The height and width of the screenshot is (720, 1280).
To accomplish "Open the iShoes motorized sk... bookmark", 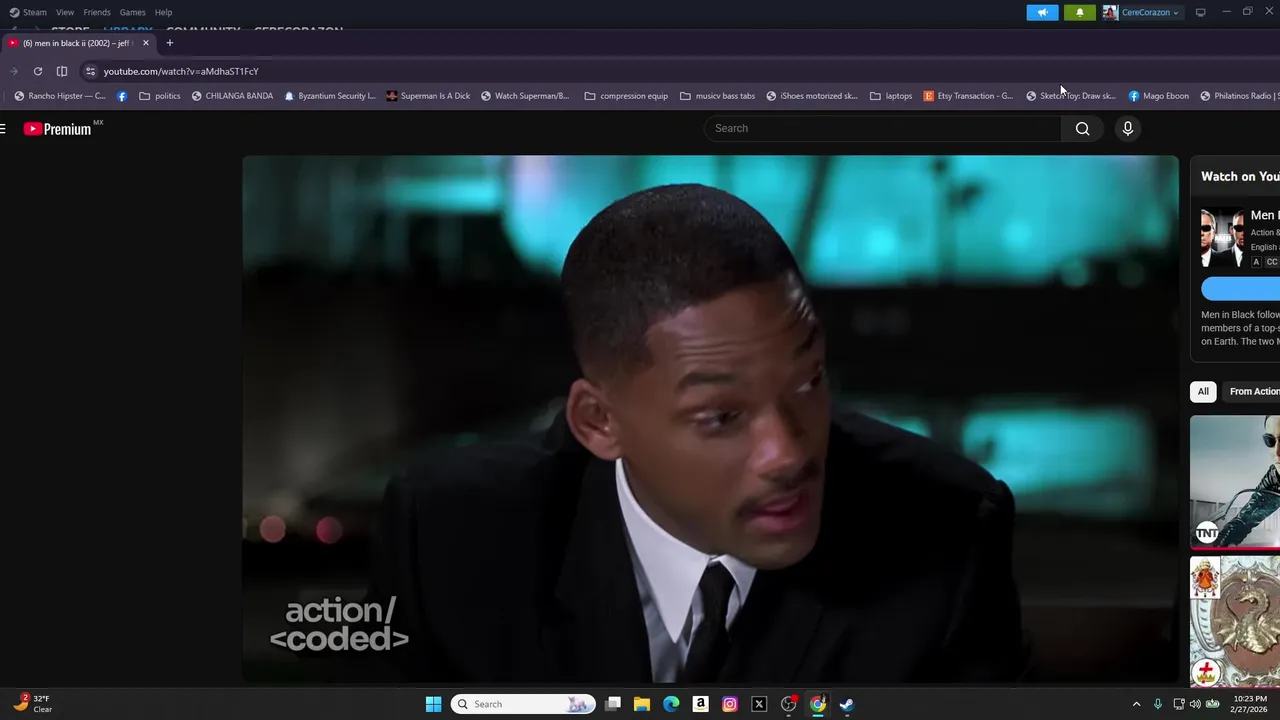I will point(812,96).
